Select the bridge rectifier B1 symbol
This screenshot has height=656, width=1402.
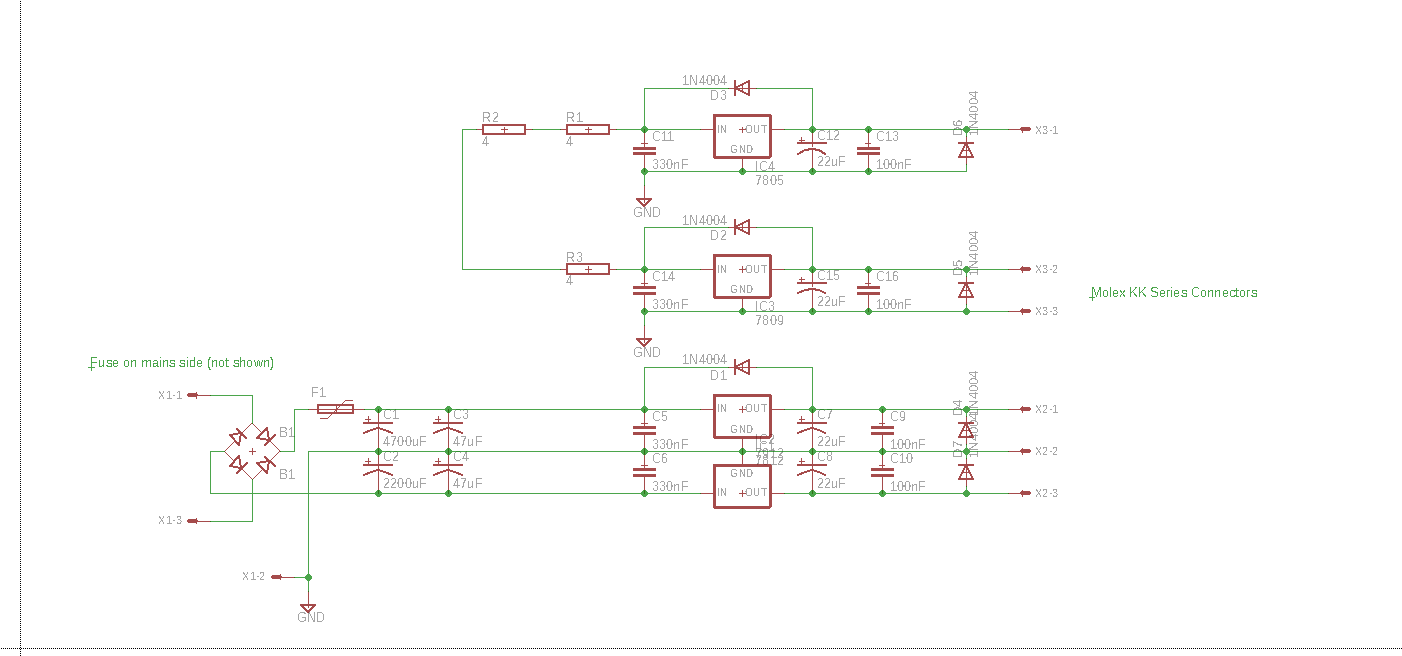click(251, 451)
